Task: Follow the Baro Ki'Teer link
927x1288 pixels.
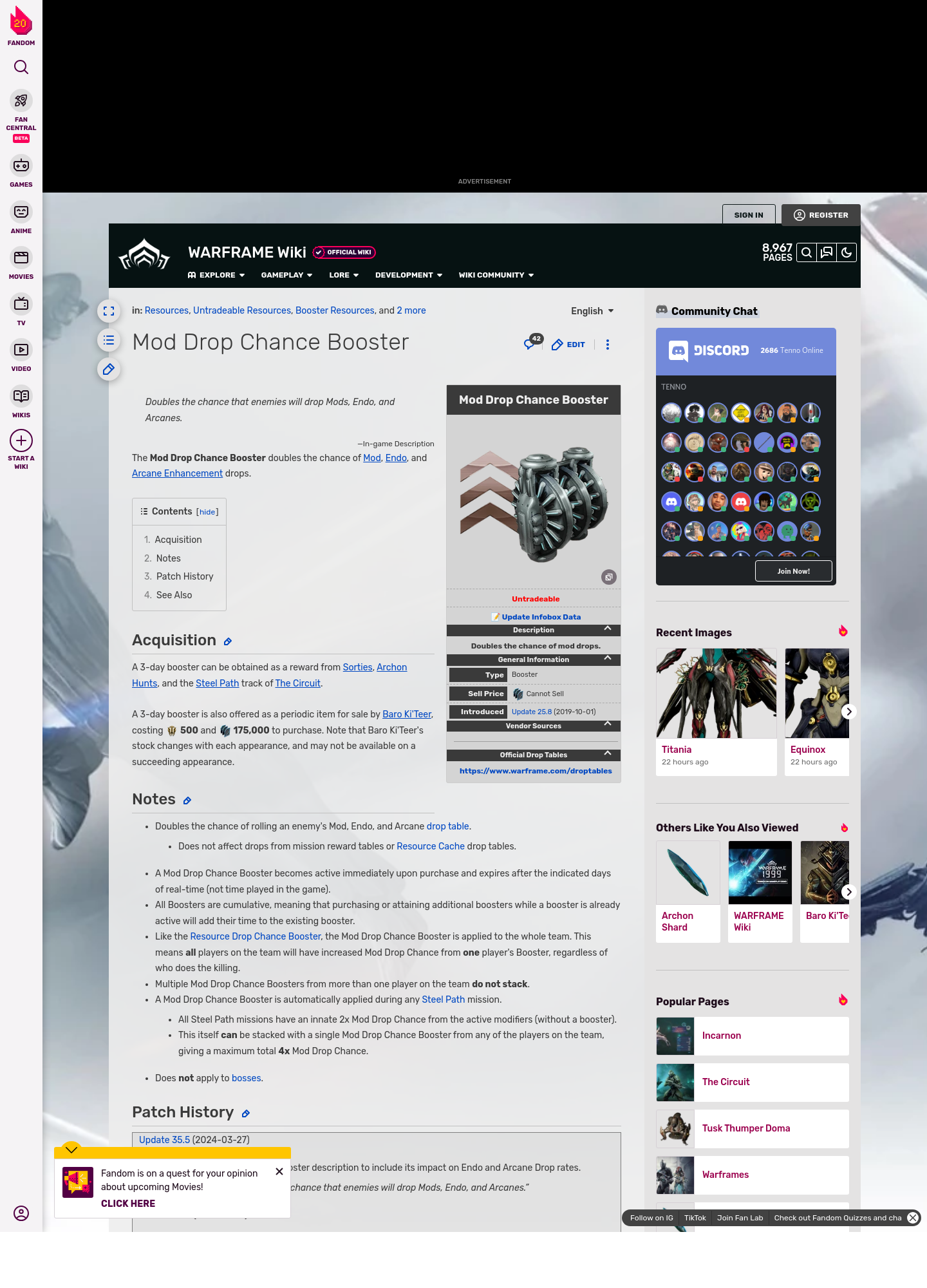Action: (x=407, y=714)
